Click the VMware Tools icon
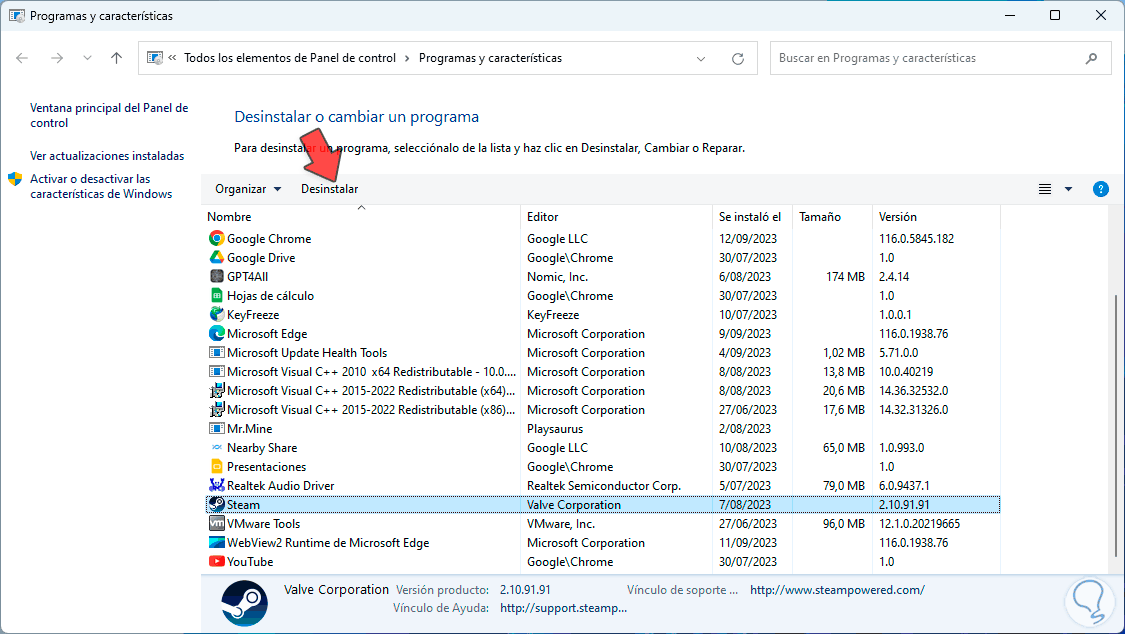Viewport: 1125px width, 634px height. (217, 524)
